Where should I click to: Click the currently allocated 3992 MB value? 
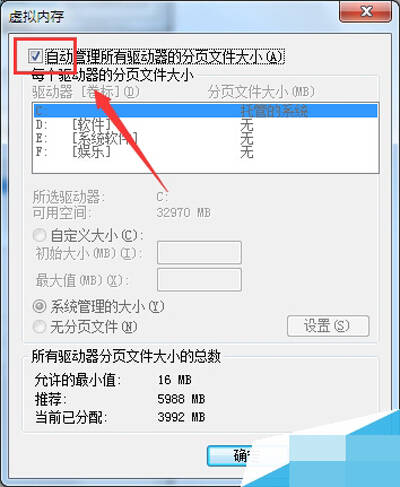tap(181, 417)
